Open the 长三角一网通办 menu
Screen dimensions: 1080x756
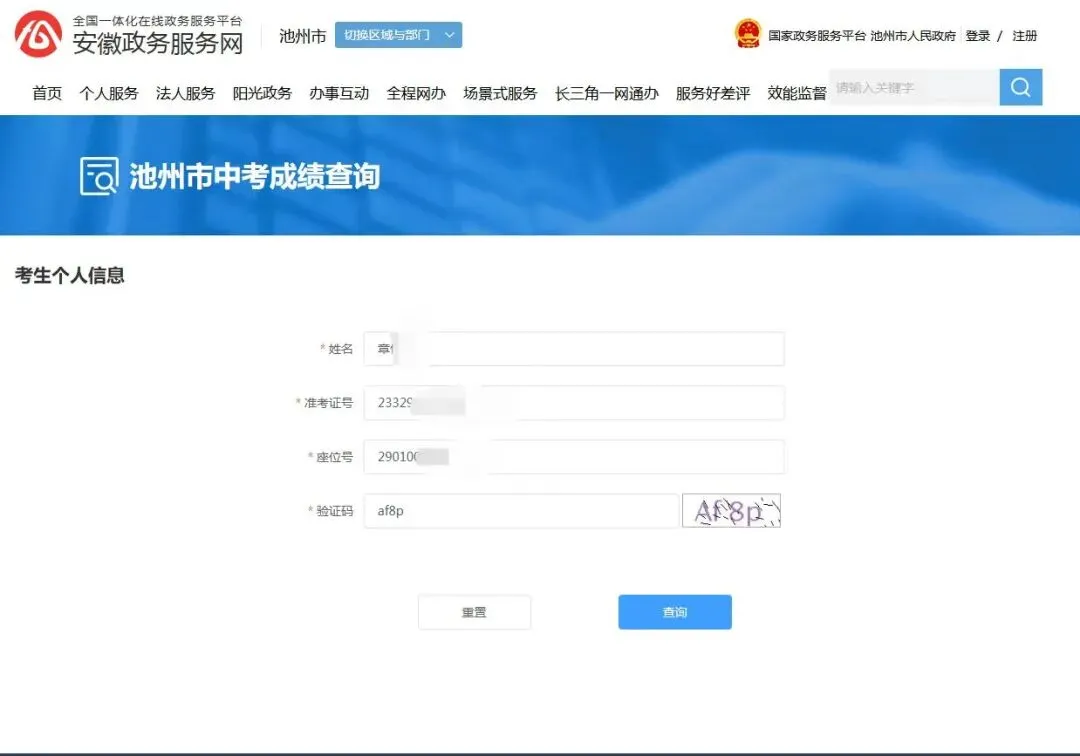[607, 93]
